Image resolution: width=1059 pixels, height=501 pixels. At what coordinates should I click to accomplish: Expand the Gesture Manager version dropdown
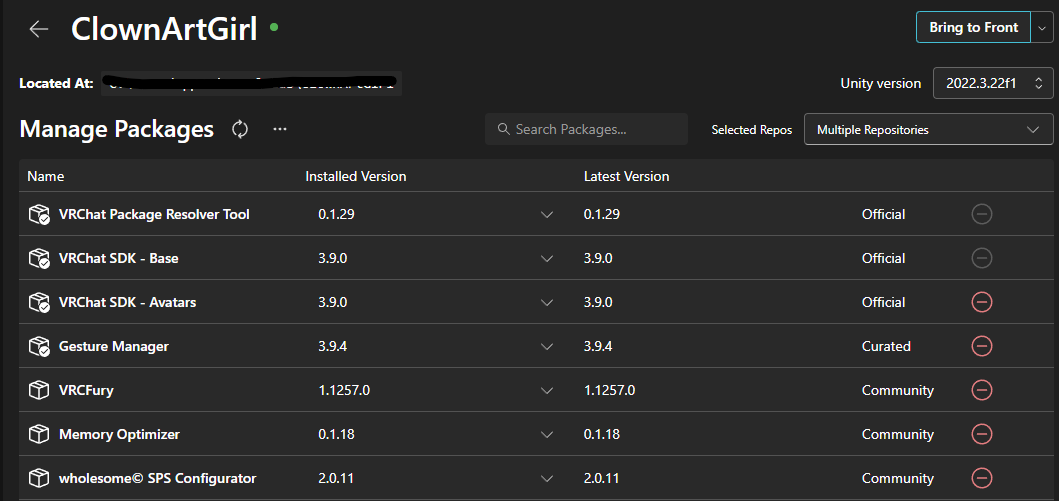(x=547, y=346)
